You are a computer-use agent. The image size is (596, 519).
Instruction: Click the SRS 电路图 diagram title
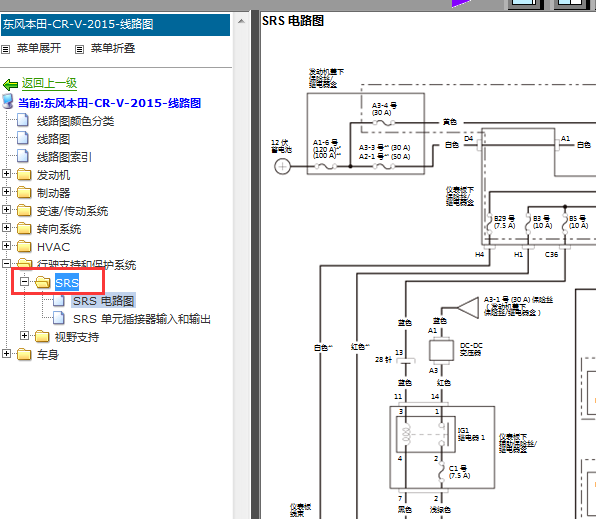(x=293, y=21)
